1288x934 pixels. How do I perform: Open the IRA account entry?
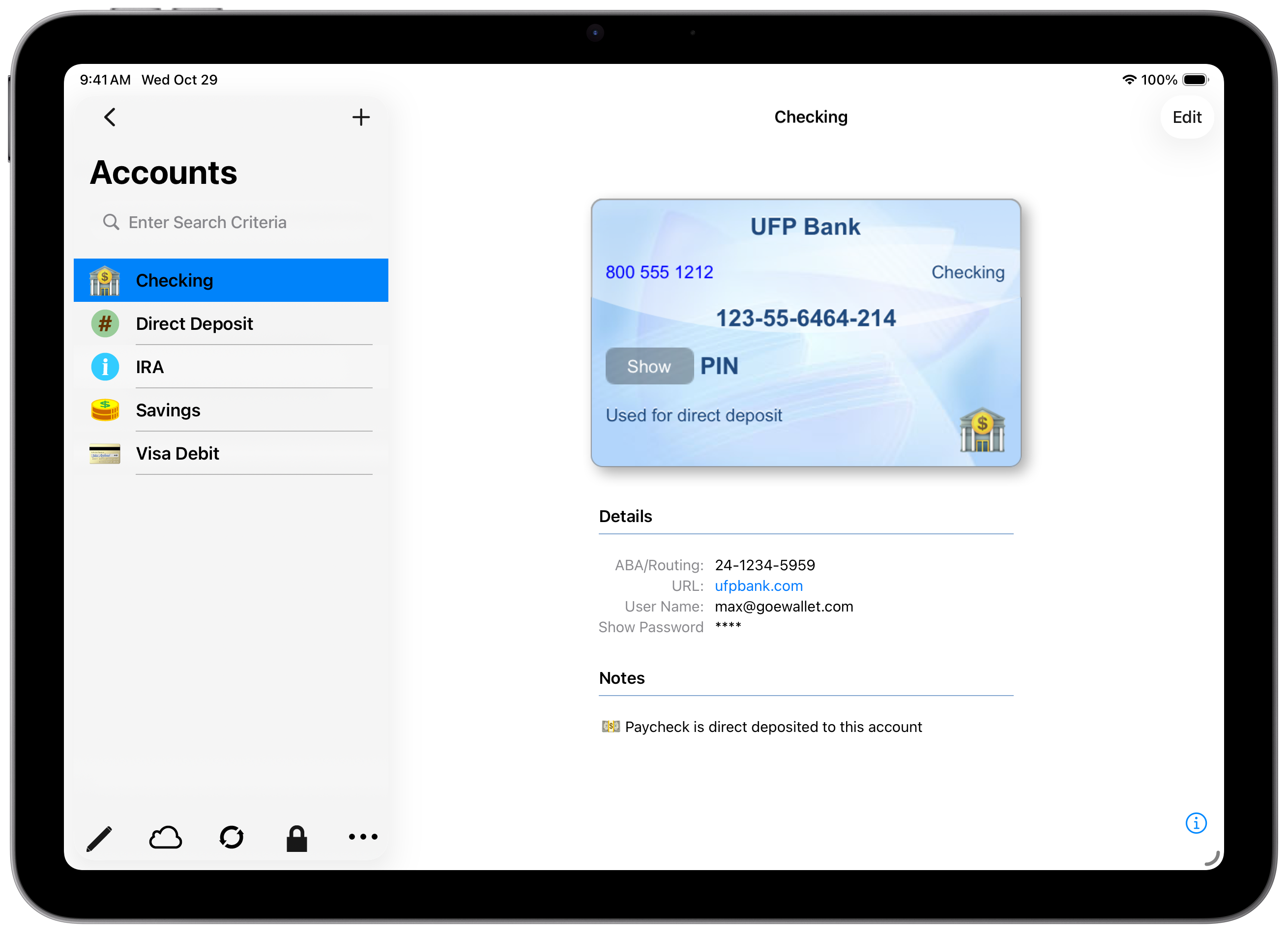(x=231, y=367)
